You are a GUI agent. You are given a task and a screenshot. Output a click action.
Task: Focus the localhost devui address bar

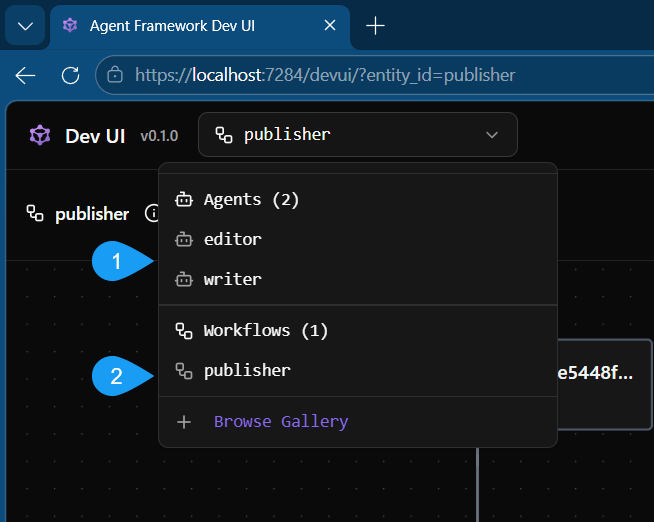click(375, 75)
